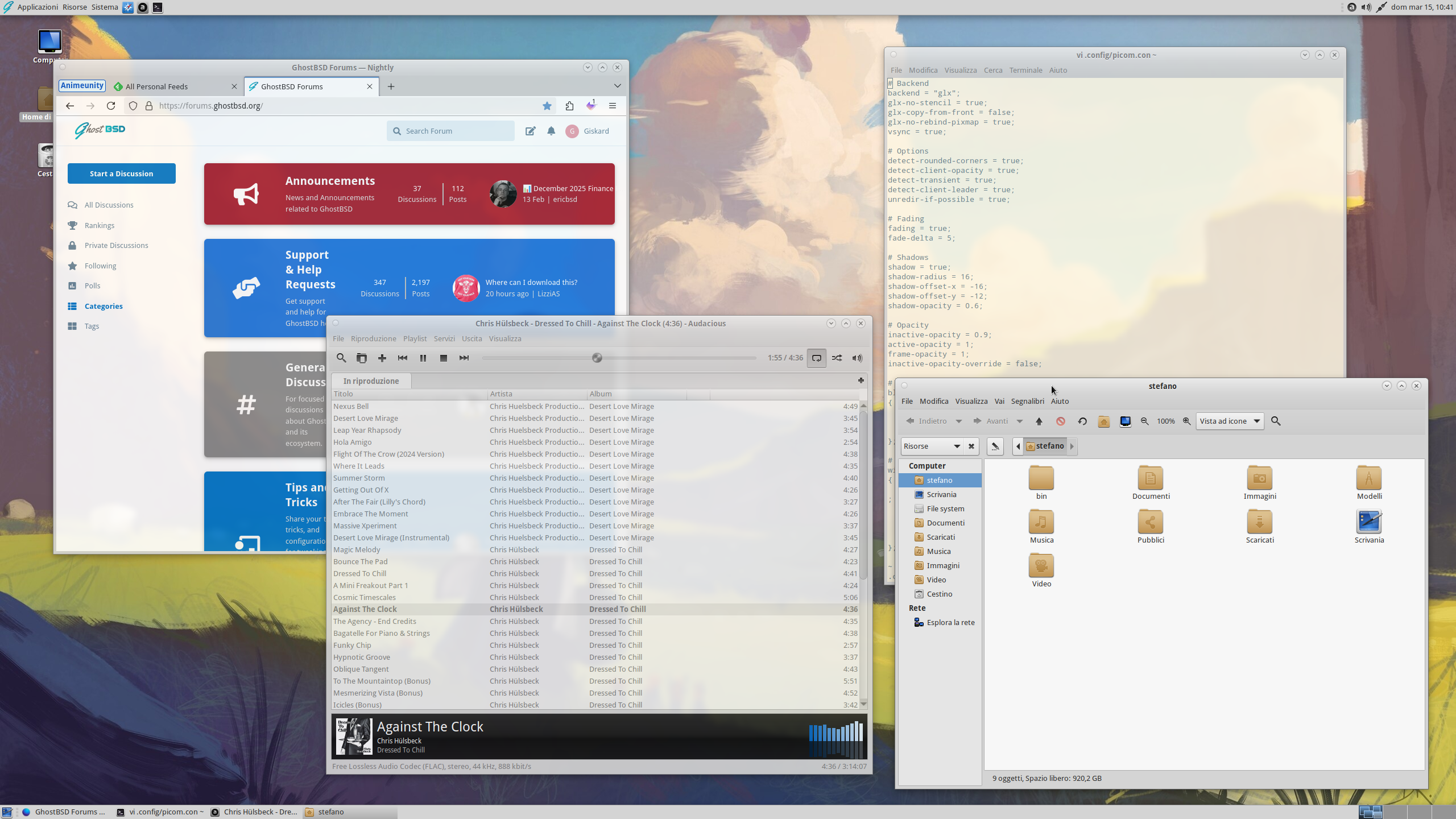This screenshot has height=819, width=1456.
Task: Go to the parent folder in Caja
Action: tap(1039, 421)
